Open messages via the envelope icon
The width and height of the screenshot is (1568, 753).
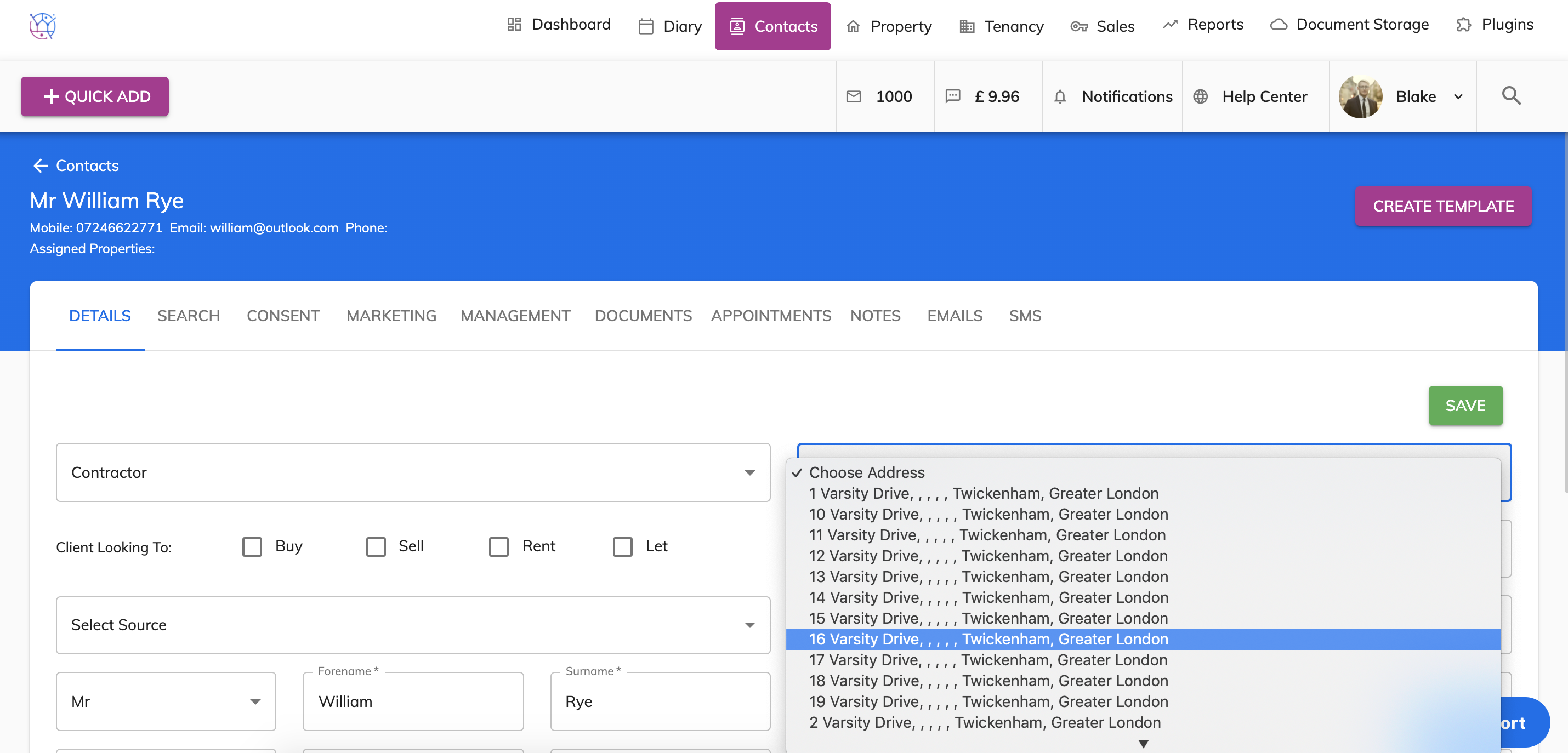pyautogui.click(x=854, y=96)
